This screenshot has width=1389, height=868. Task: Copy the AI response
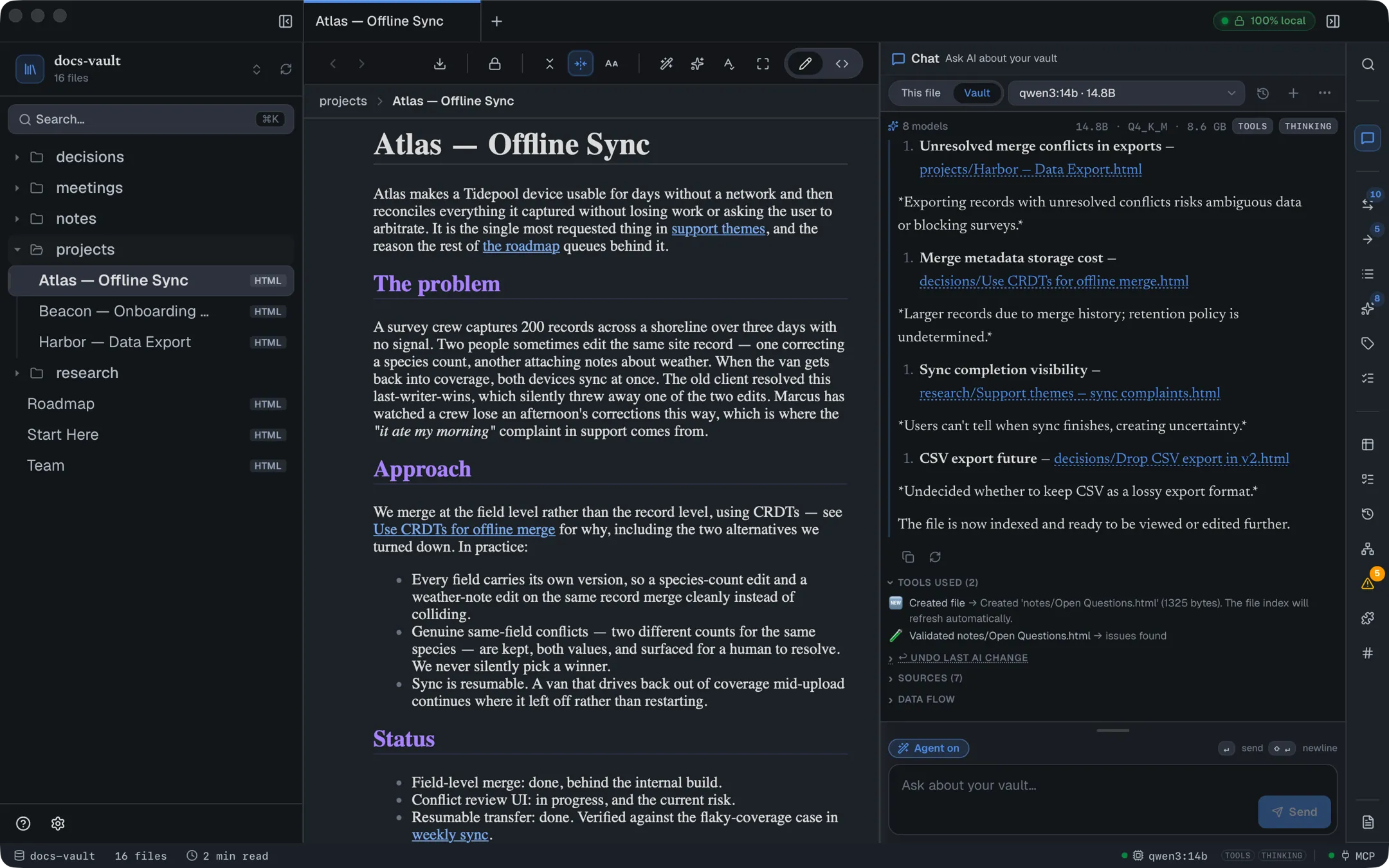point(908,557)
